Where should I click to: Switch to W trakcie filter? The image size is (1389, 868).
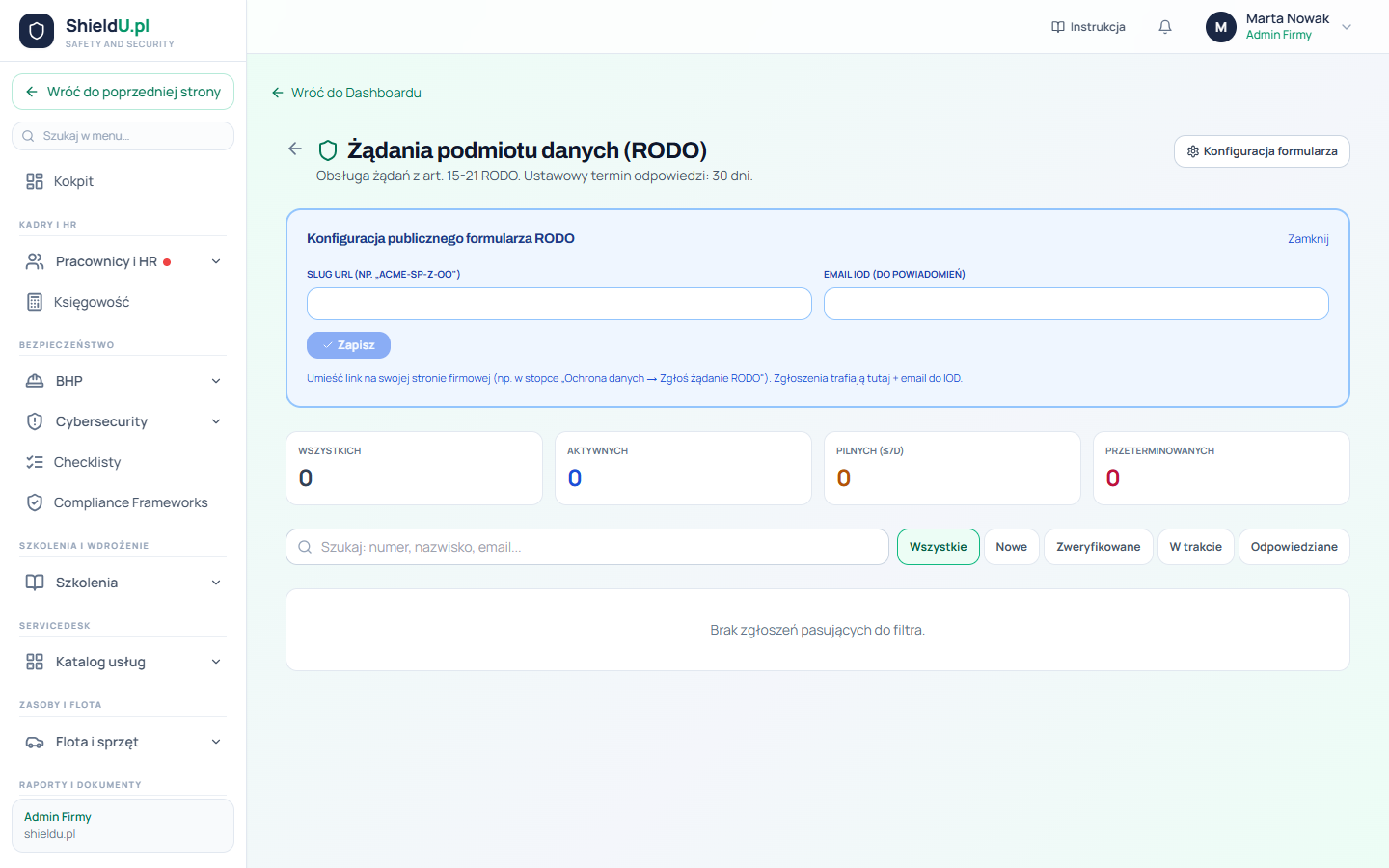pyautogui.click(x=1196, y=547)
